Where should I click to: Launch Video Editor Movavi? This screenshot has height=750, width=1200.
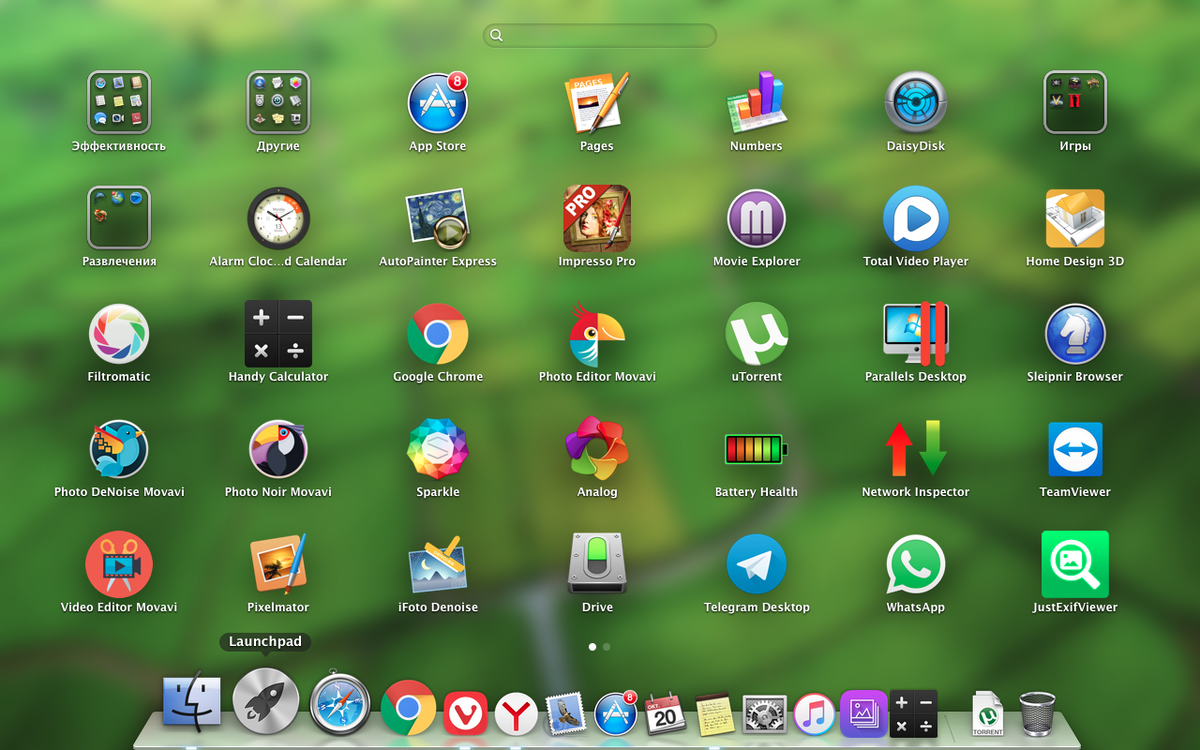[119, 563]
